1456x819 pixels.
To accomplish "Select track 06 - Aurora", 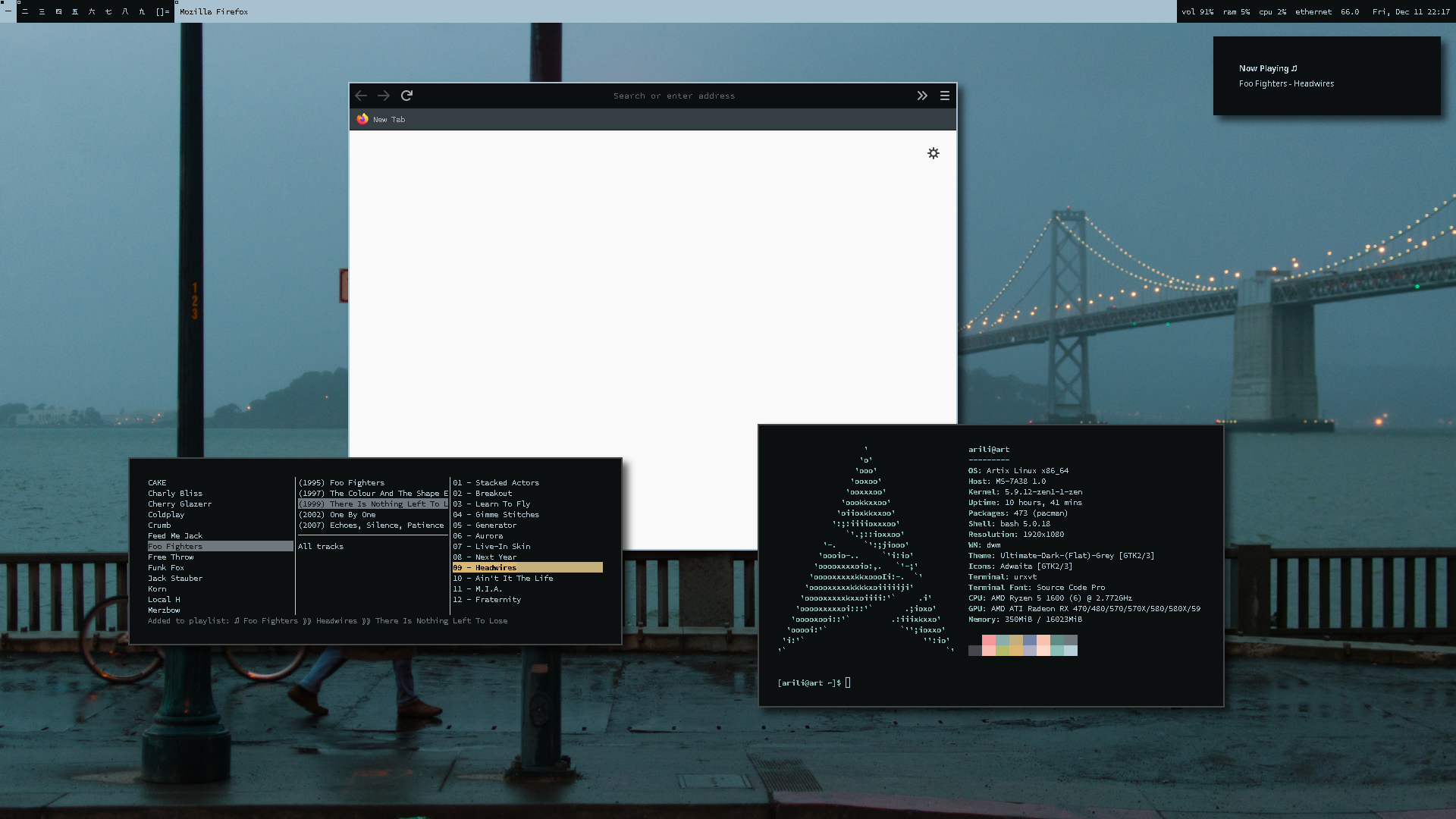I will coord(478,536).
